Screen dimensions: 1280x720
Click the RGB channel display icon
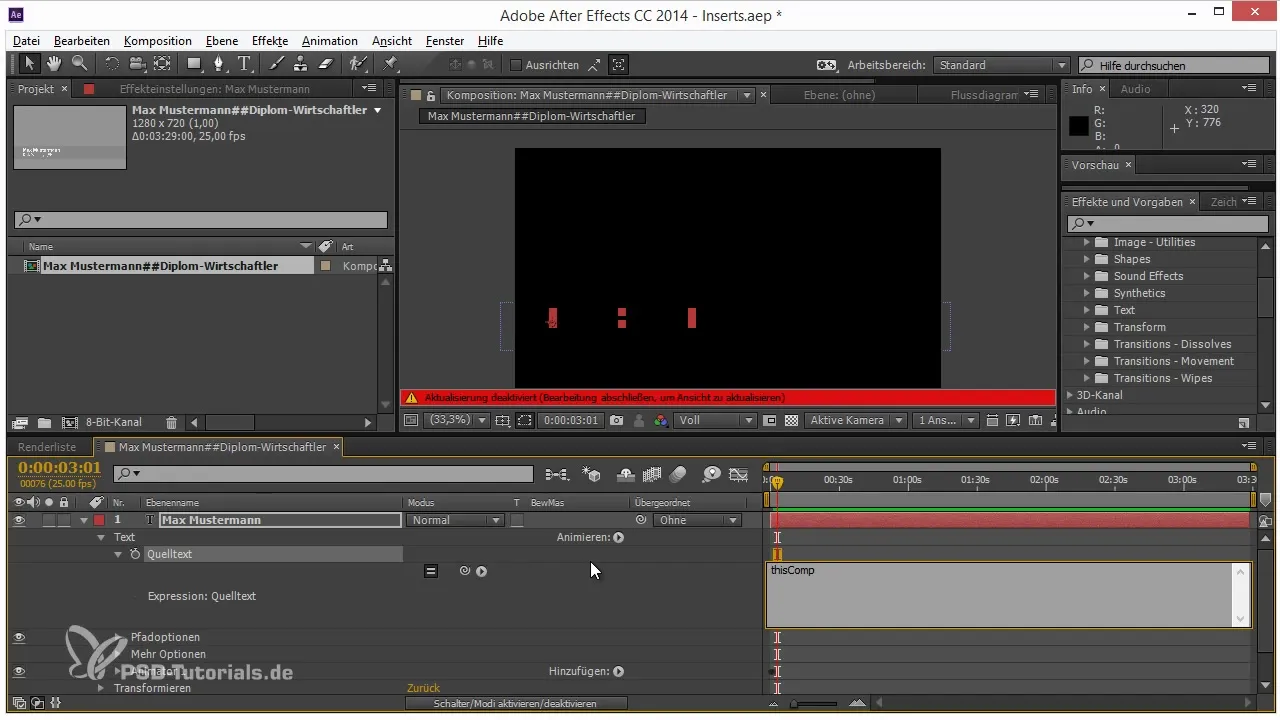[x=661, y=421]
